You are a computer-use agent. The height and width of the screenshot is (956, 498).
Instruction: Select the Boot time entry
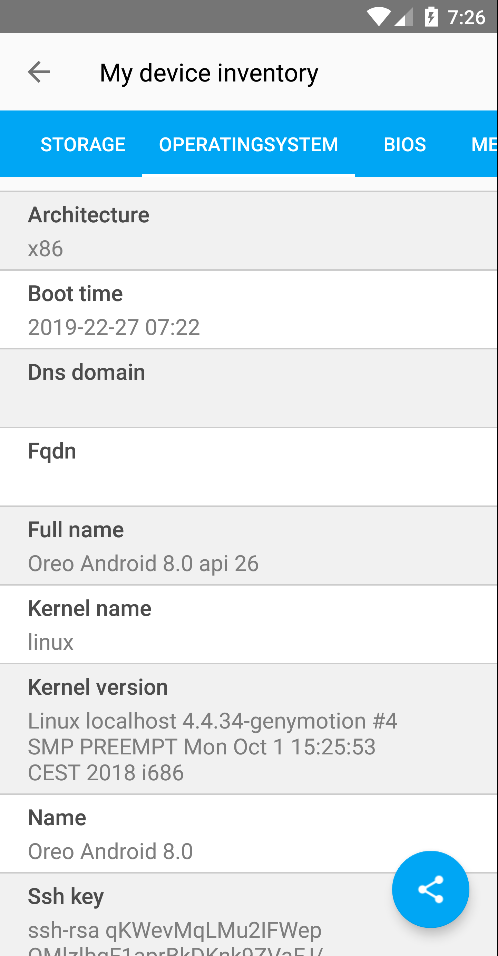249,310
